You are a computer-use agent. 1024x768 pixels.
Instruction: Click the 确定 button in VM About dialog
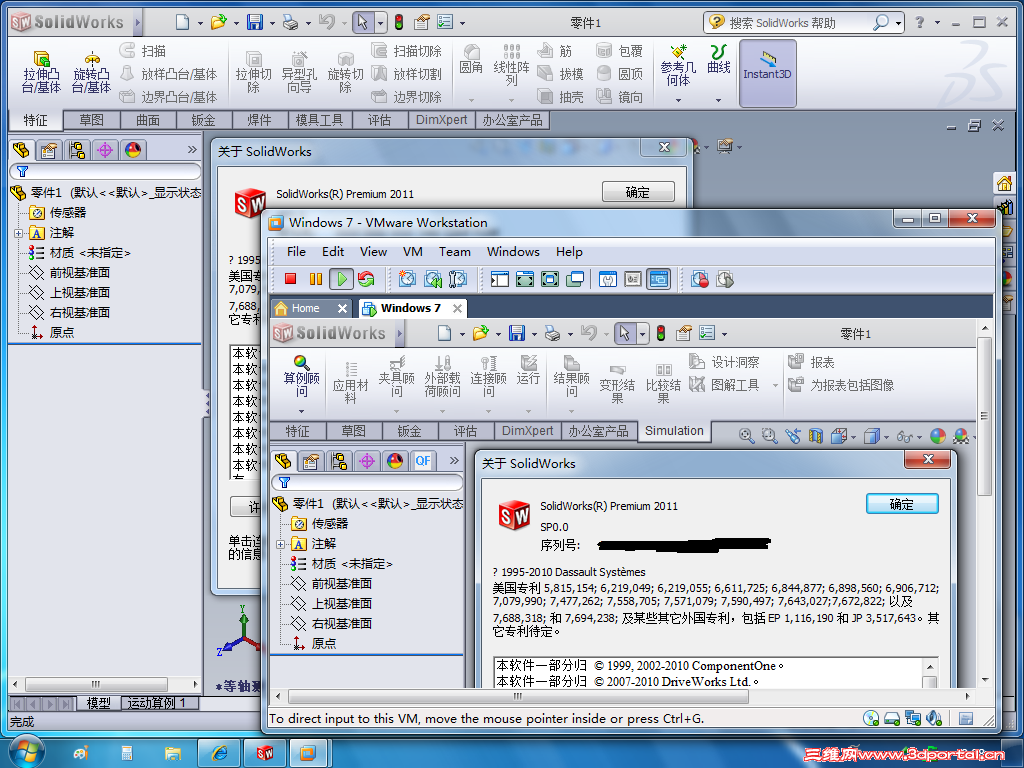[x=902, y=504]
